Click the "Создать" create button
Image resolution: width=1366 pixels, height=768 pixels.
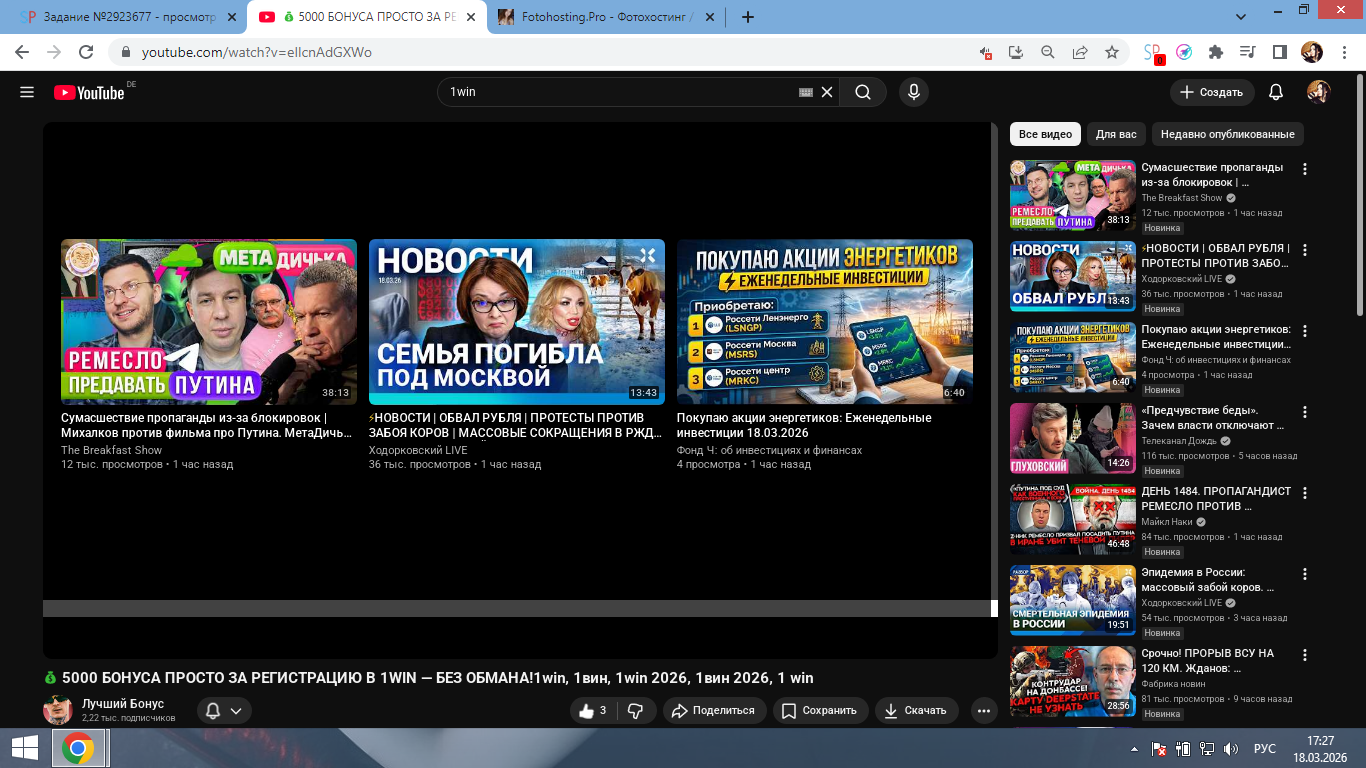pos(1211,92)
